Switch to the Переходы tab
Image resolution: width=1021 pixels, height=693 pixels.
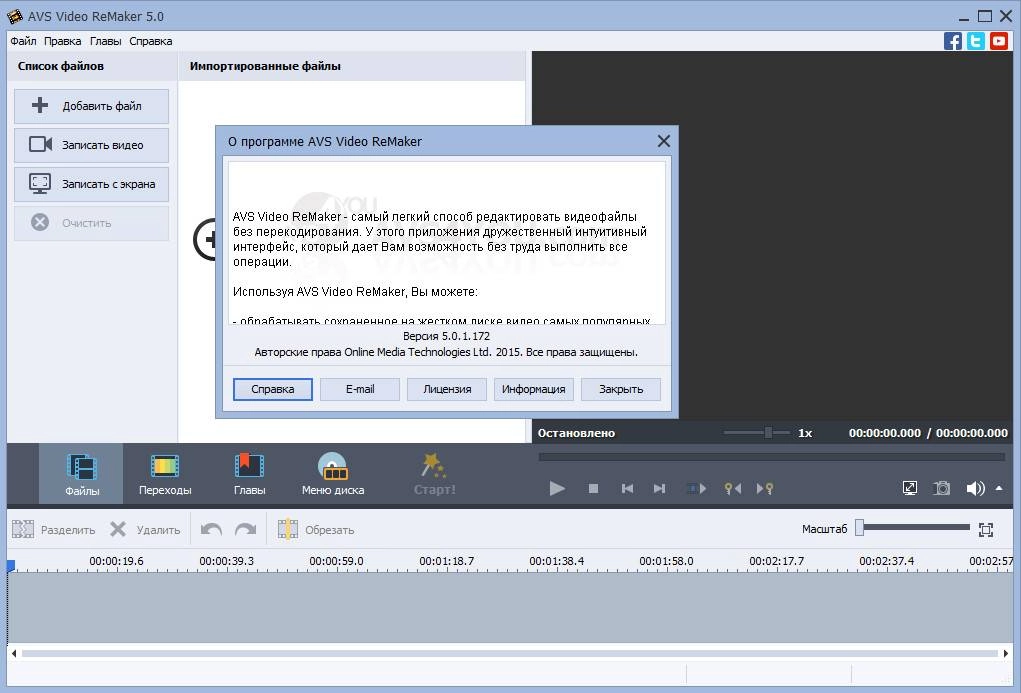click(165, 474)
